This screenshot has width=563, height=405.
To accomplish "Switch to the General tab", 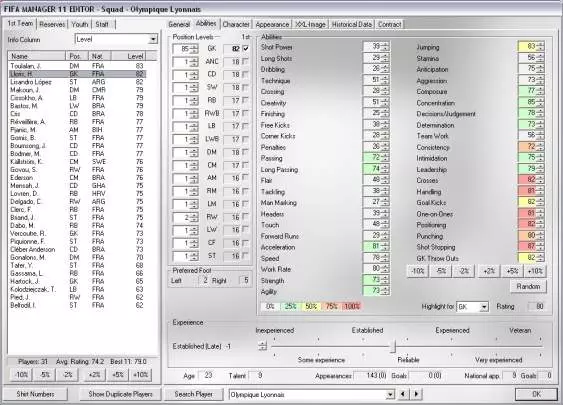I will (x=179, y=24).
